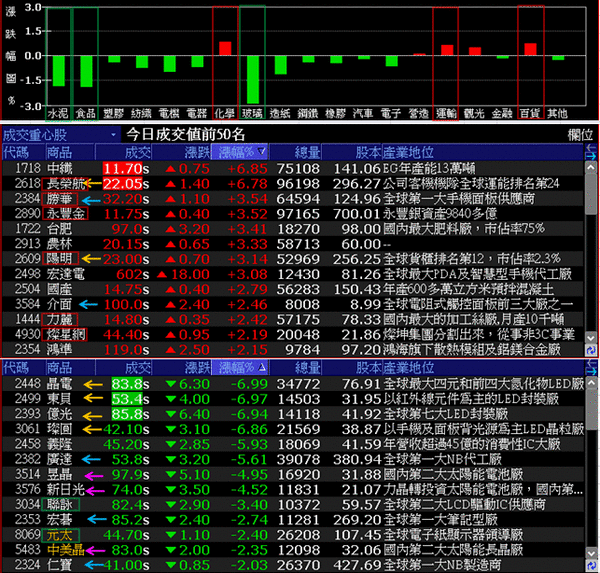Click the 造紙 sector label

(280, 113)
